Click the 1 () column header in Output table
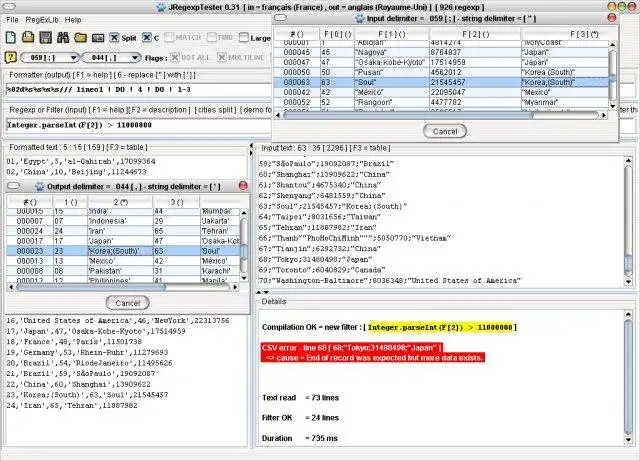640x461 pixels. click(70, 202)
